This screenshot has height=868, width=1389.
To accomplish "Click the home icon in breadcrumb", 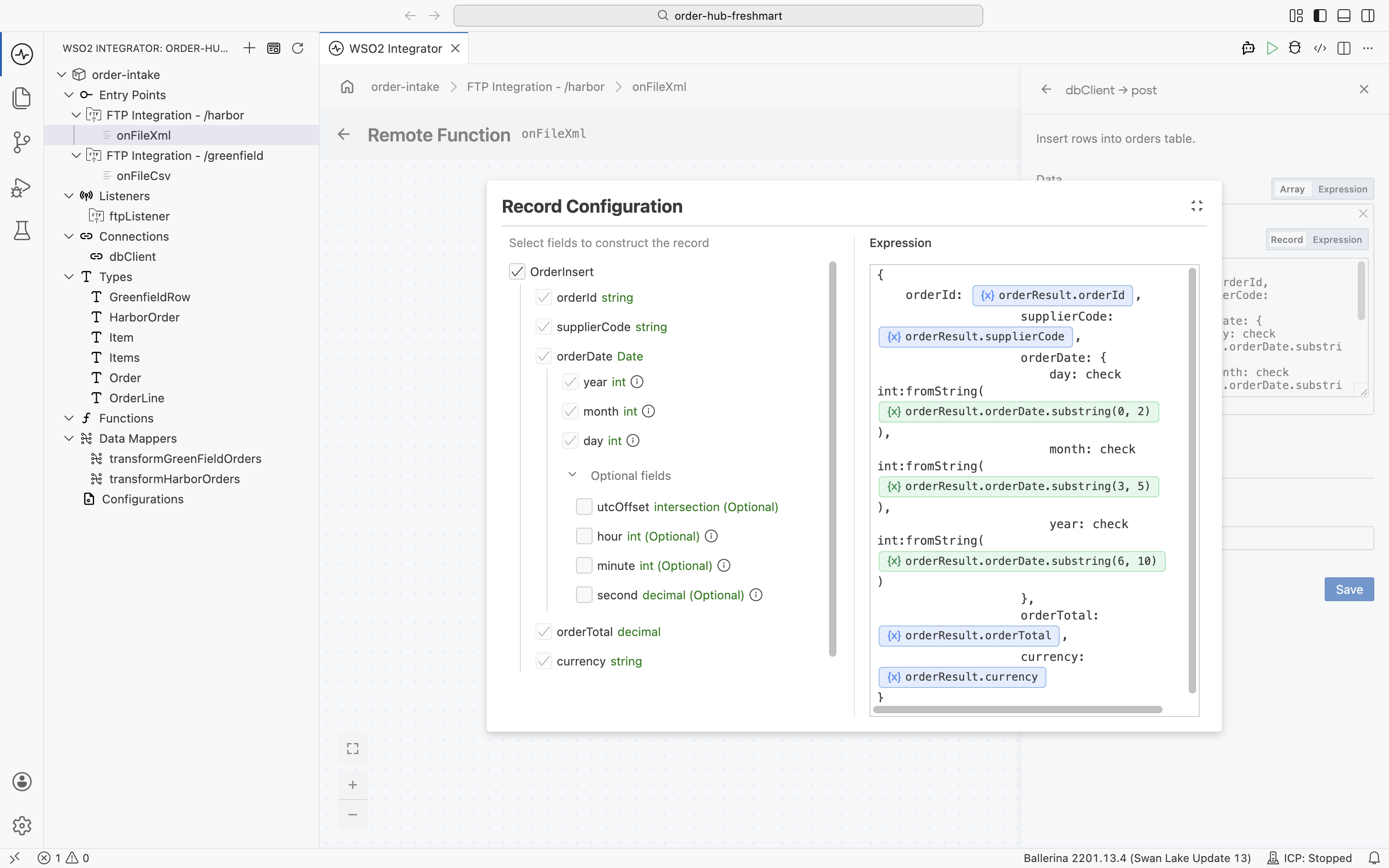I will click(x=347, y=87).
